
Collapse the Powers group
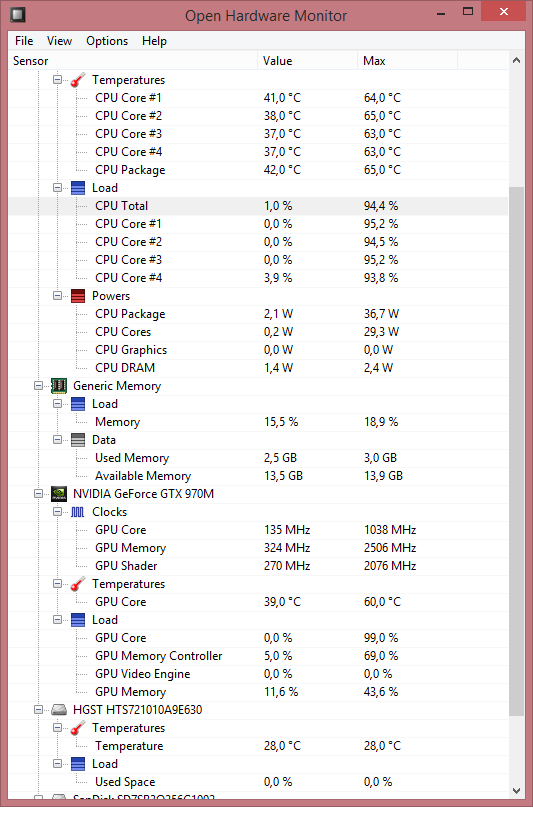tap(57, 296)
